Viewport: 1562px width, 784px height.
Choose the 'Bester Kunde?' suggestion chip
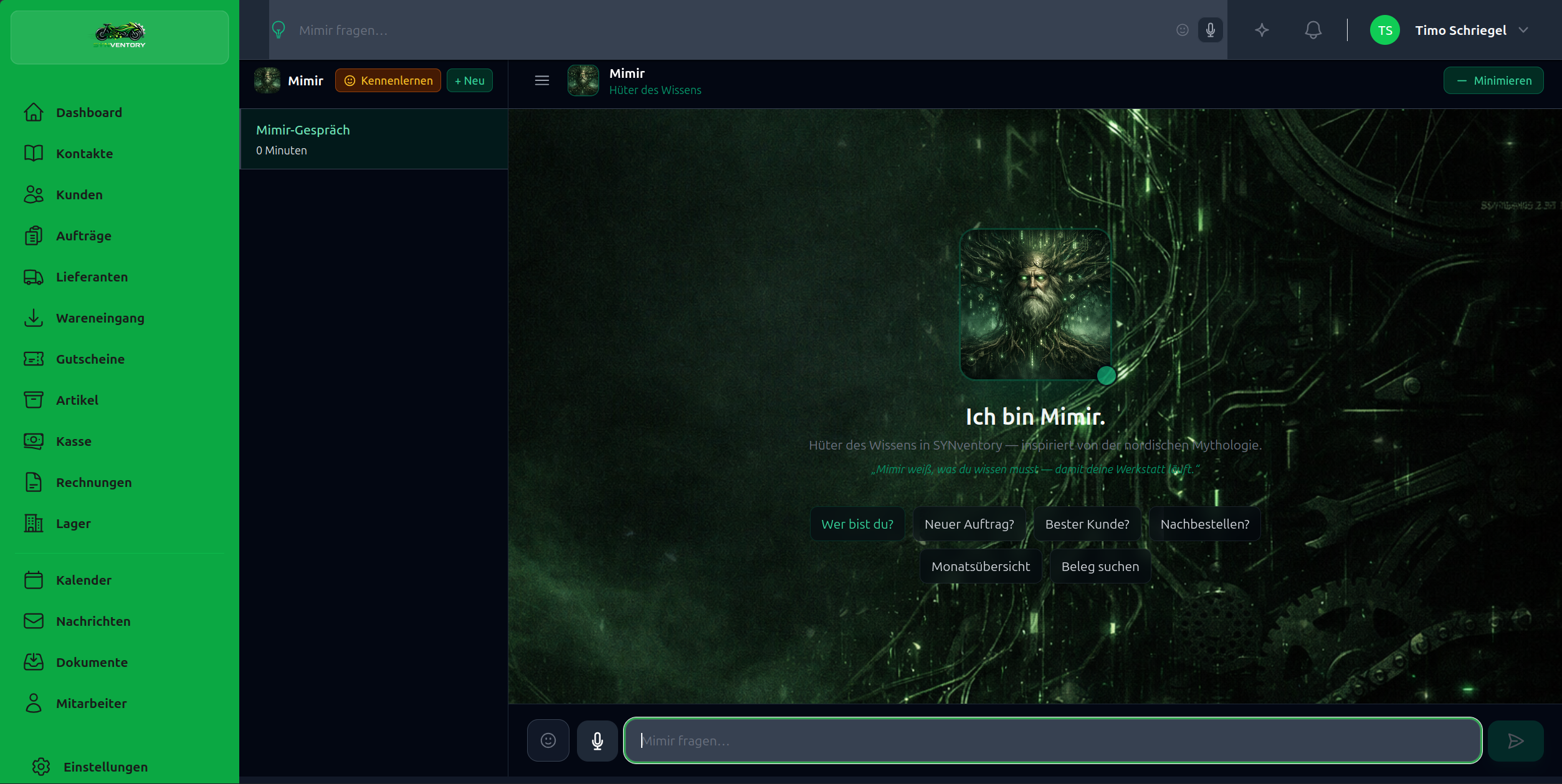(x=1087, y=524)
